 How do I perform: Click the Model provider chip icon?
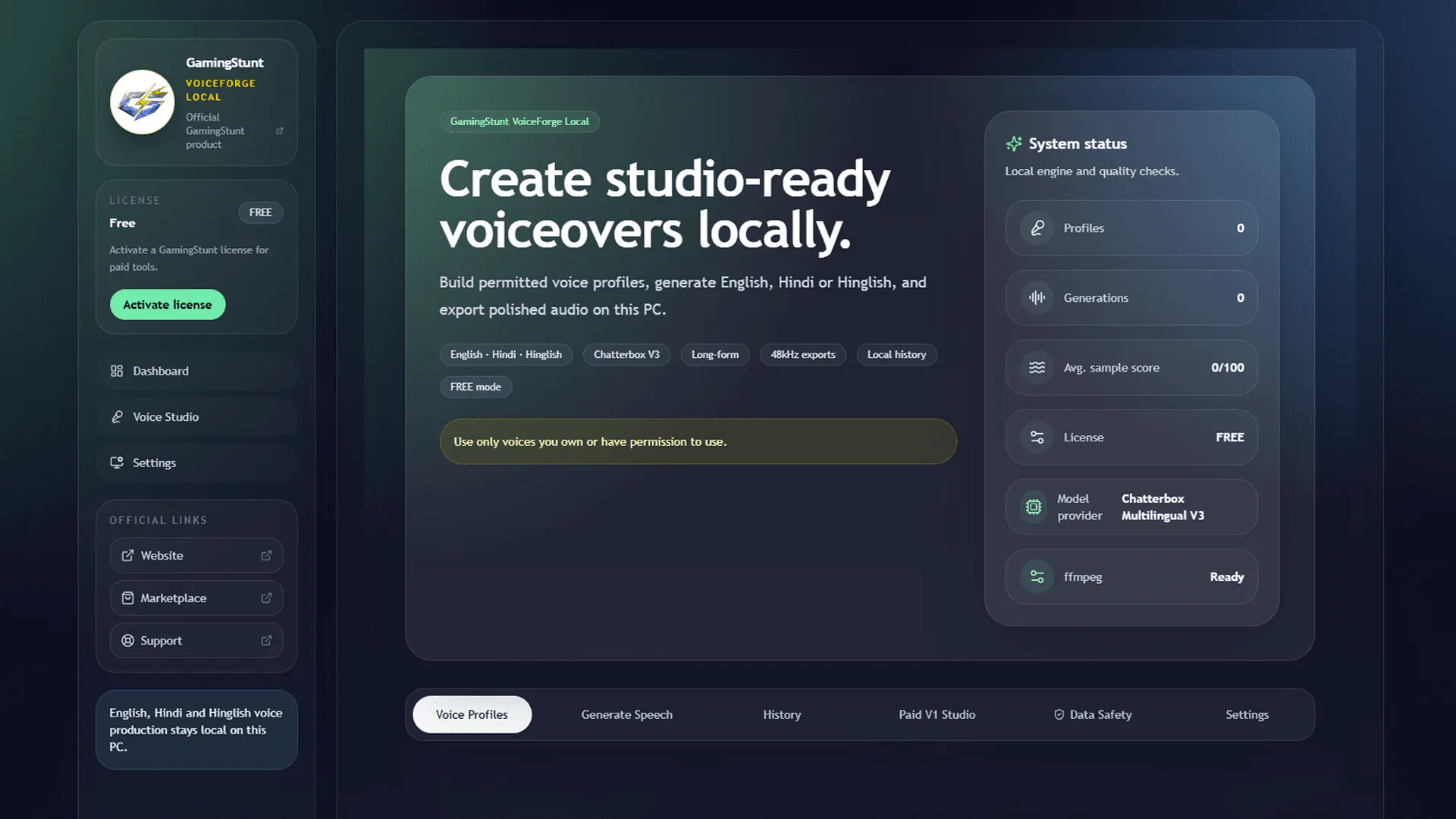[x=1033, y=507]
